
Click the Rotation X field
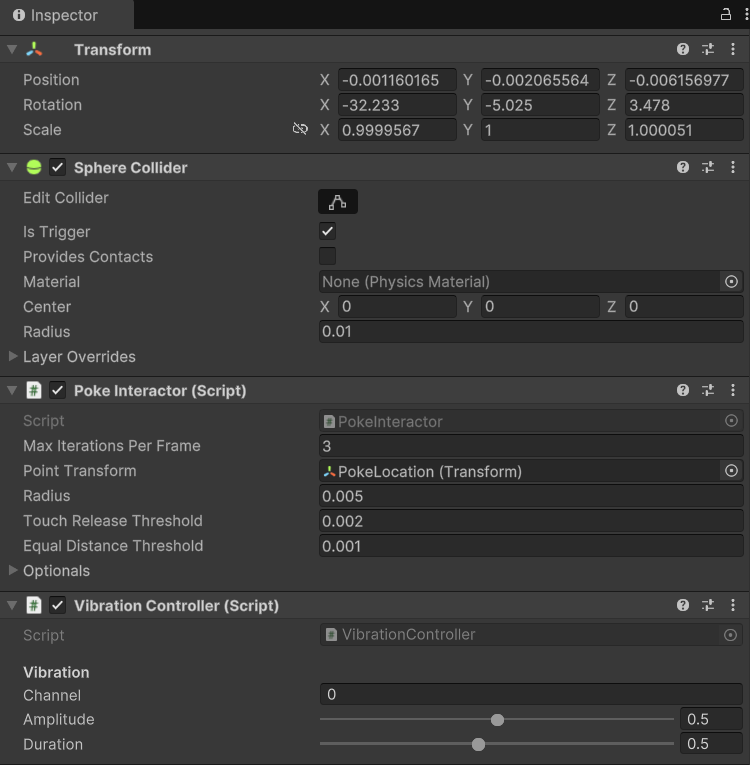397,105
